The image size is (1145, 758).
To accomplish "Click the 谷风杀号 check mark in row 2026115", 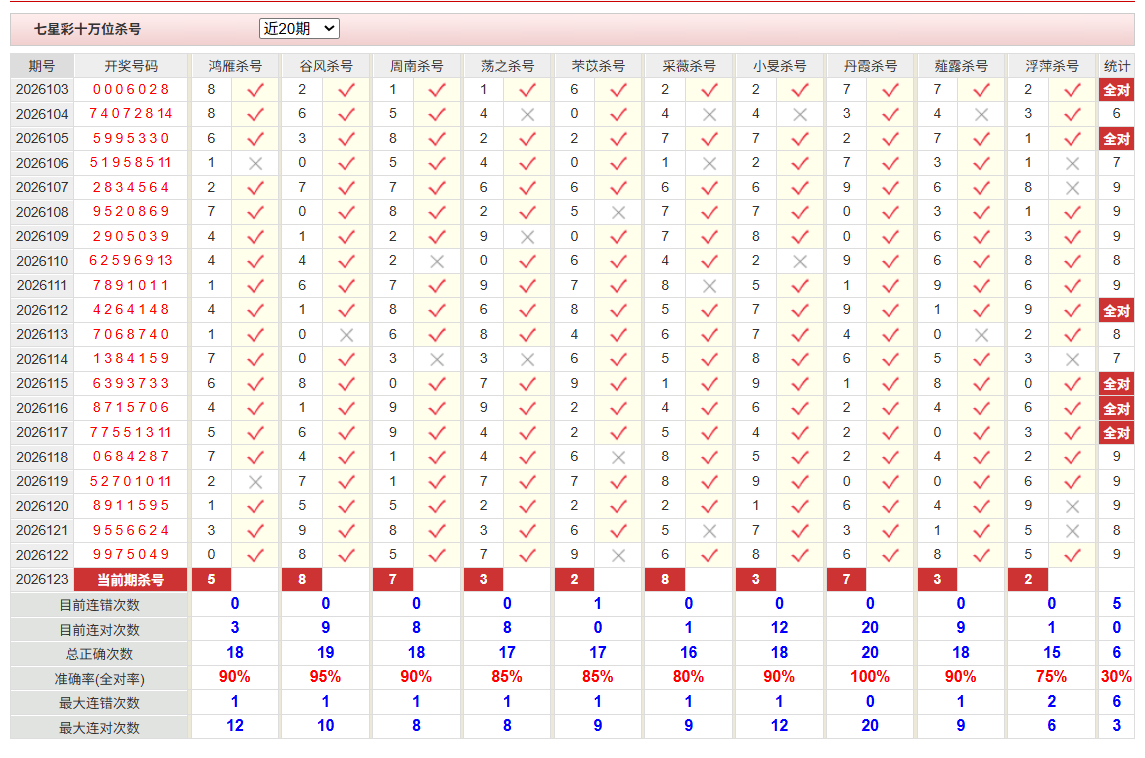I will tap(346, 384).
